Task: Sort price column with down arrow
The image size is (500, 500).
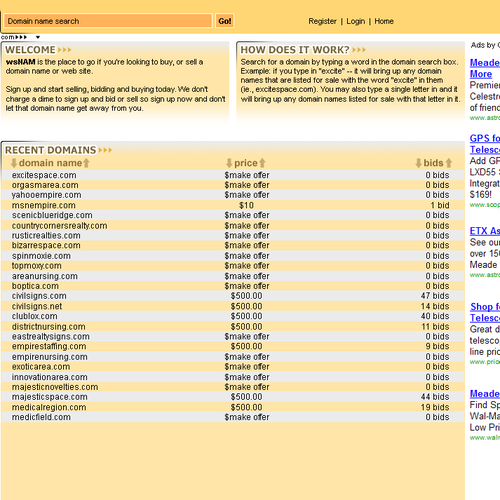Action: click(x=229, y=163)
